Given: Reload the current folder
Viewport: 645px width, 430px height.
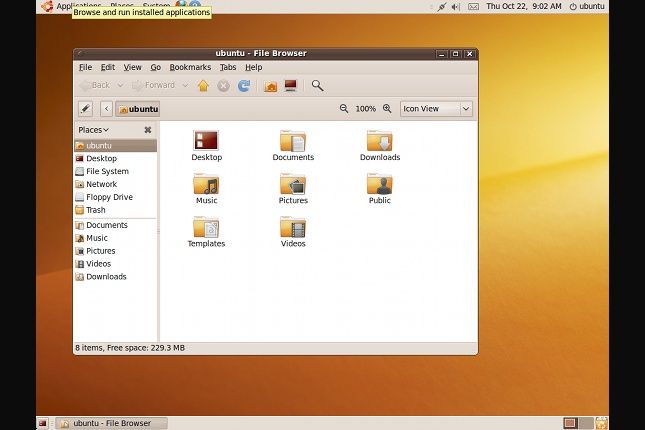Looking at the screenshot, I should [x=244, y=86].
